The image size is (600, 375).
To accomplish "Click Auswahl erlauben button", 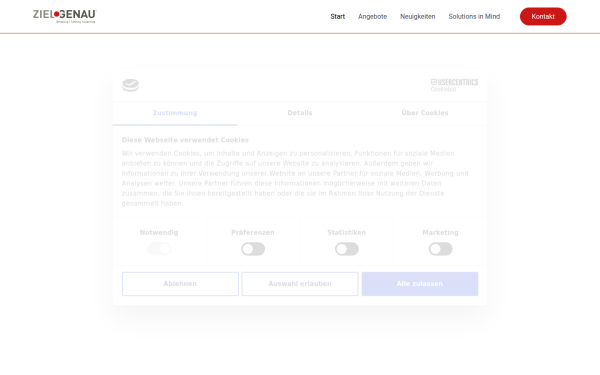I will [x=300, y=284].
